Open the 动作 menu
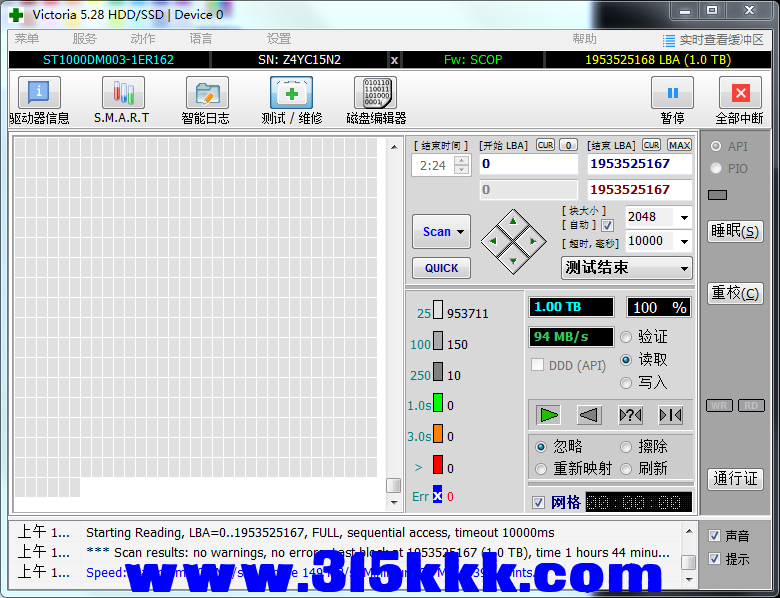 pos(143,39)
